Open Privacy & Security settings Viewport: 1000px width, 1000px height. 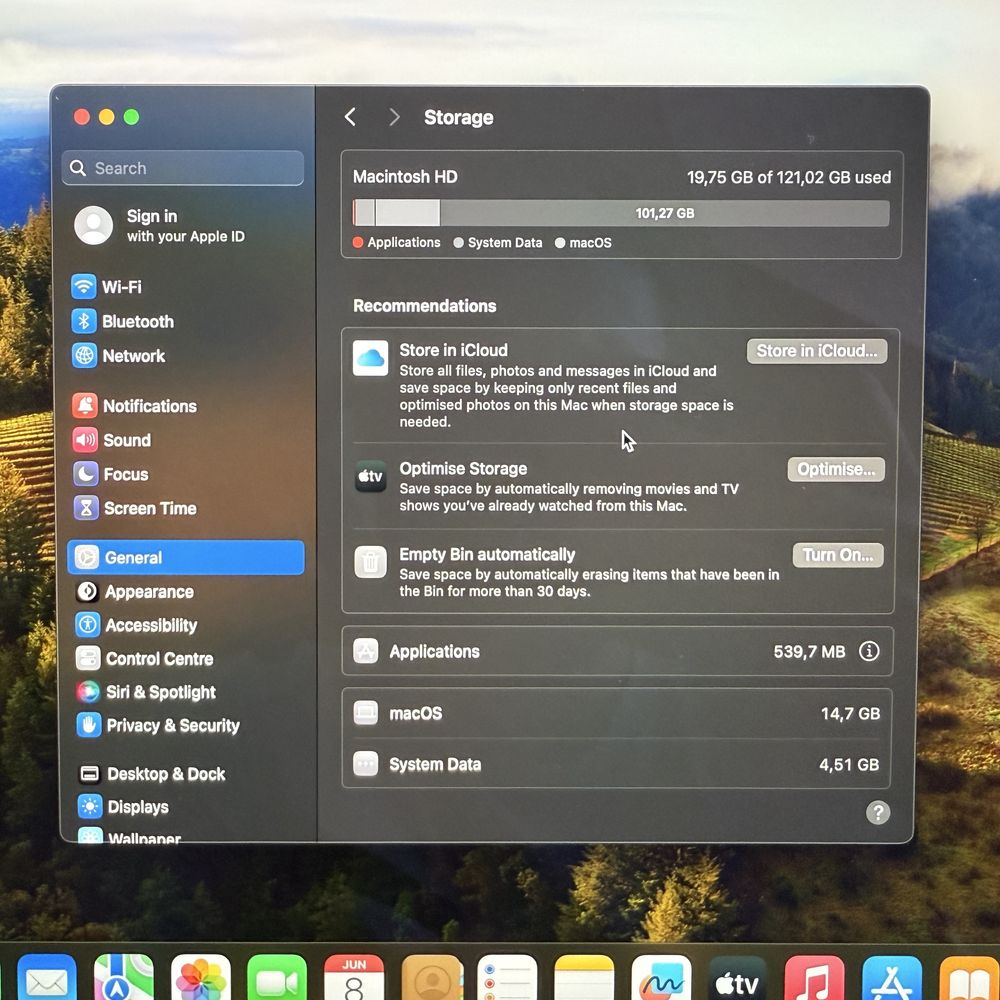pos(158,725)
